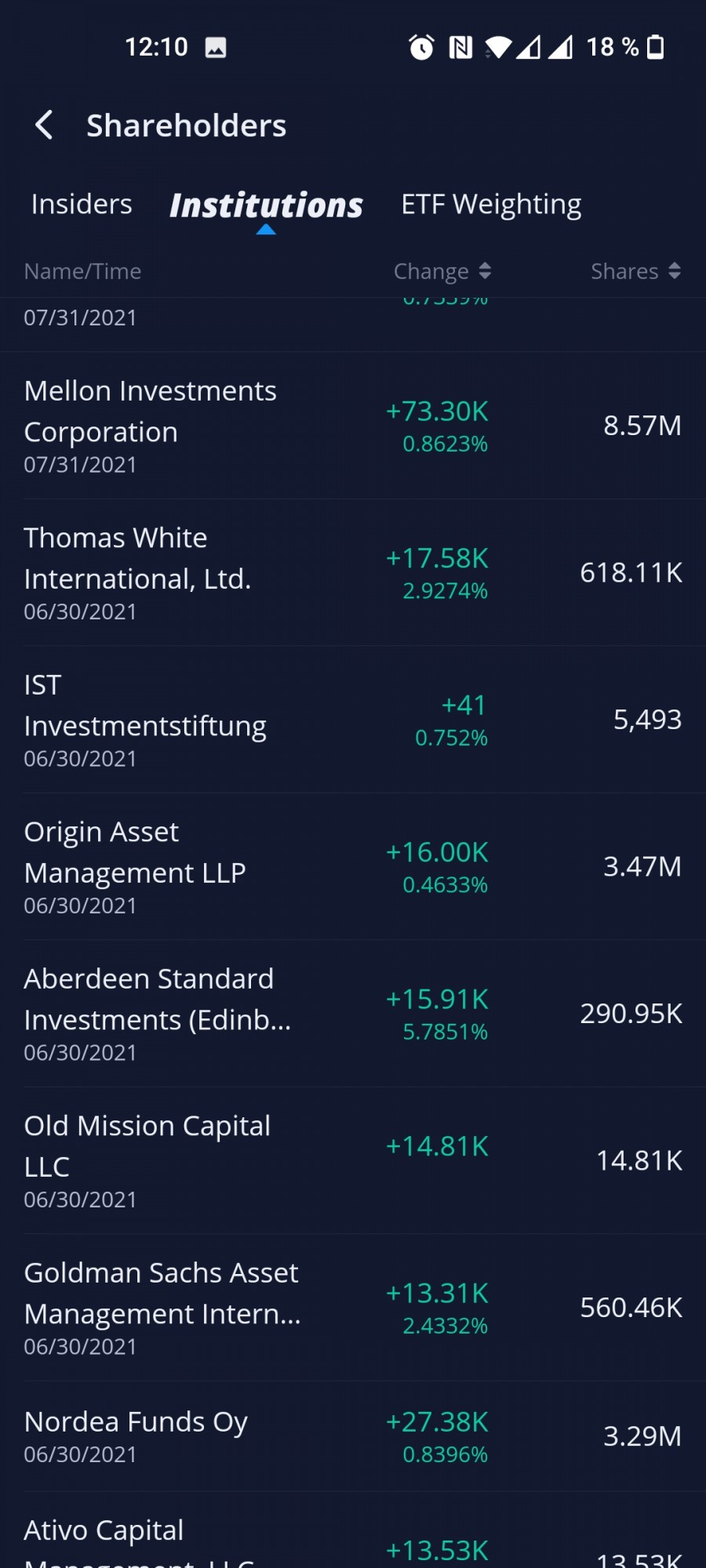Tap the image notification icon
The image size is (706, 1568).
tap(216, 48)
